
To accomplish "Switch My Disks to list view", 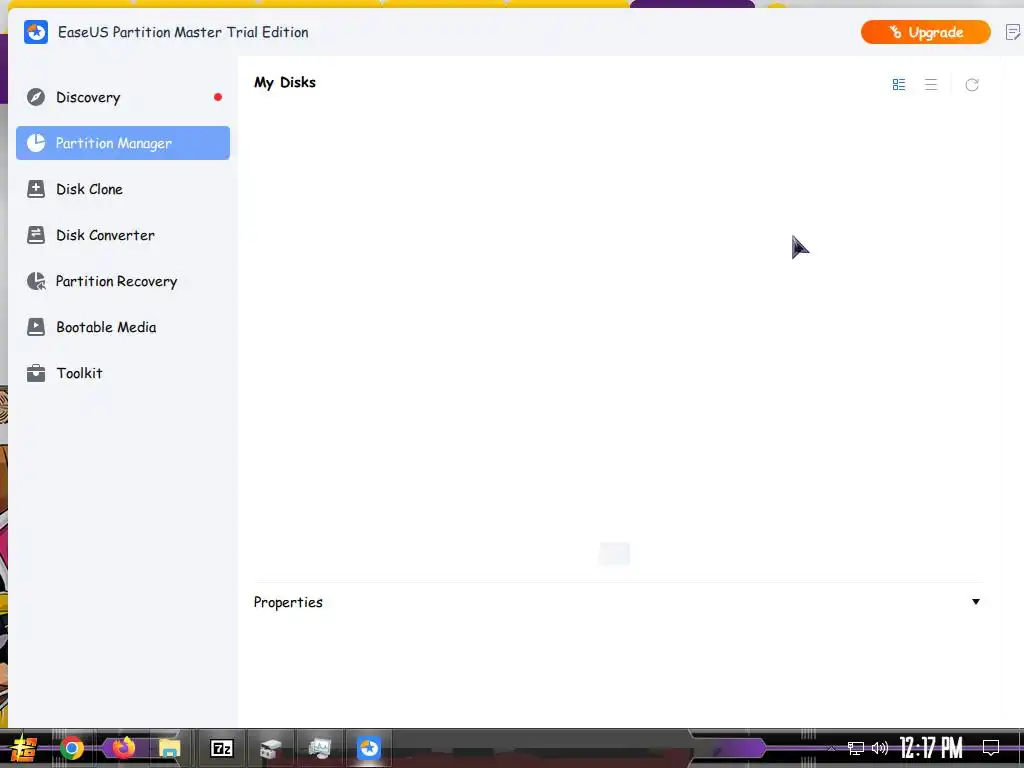I will tap(931, 85).
